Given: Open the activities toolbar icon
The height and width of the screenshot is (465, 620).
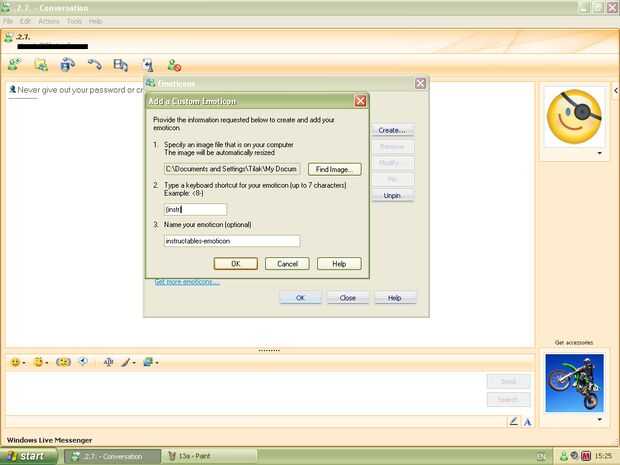Looking at the screenshot, I should (120, 65).
